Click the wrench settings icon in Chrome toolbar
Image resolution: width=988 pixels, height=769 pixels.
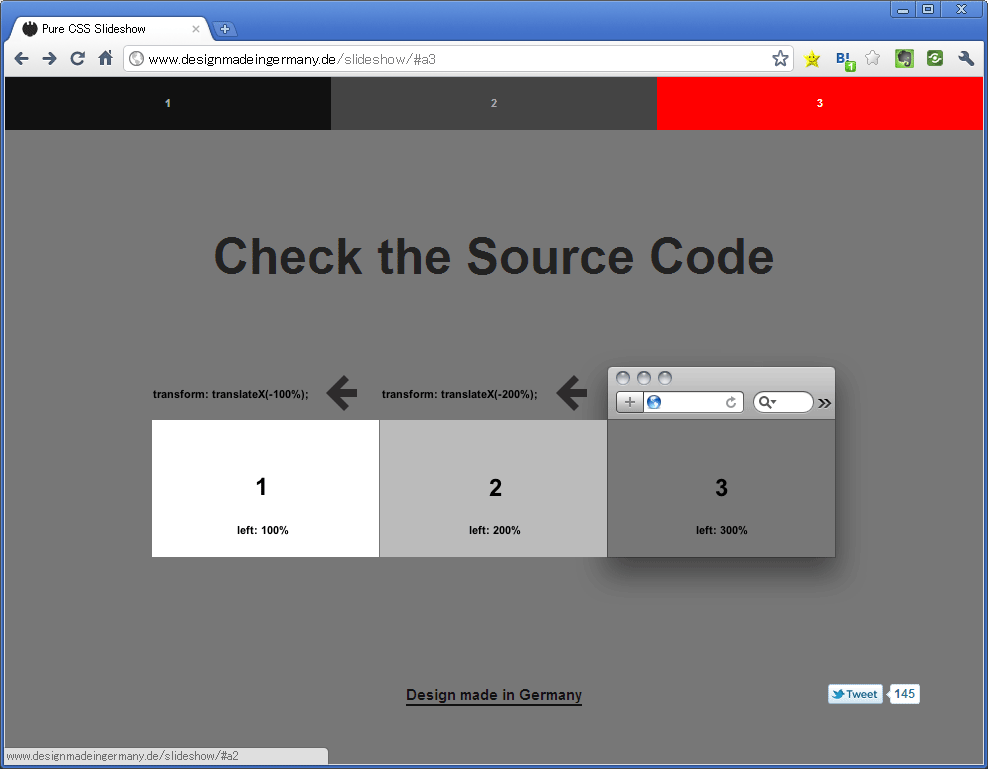pyautogui.click(x=966, y=58)
